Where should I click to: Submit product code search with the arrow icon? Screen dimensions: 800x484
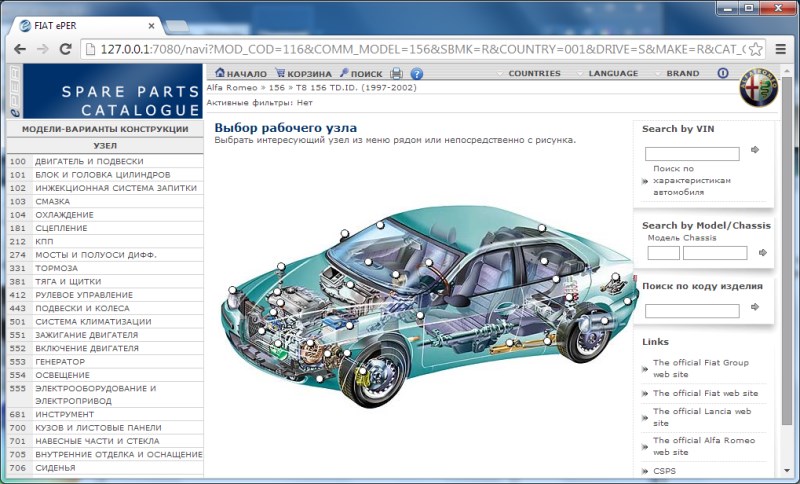(756, 308)
